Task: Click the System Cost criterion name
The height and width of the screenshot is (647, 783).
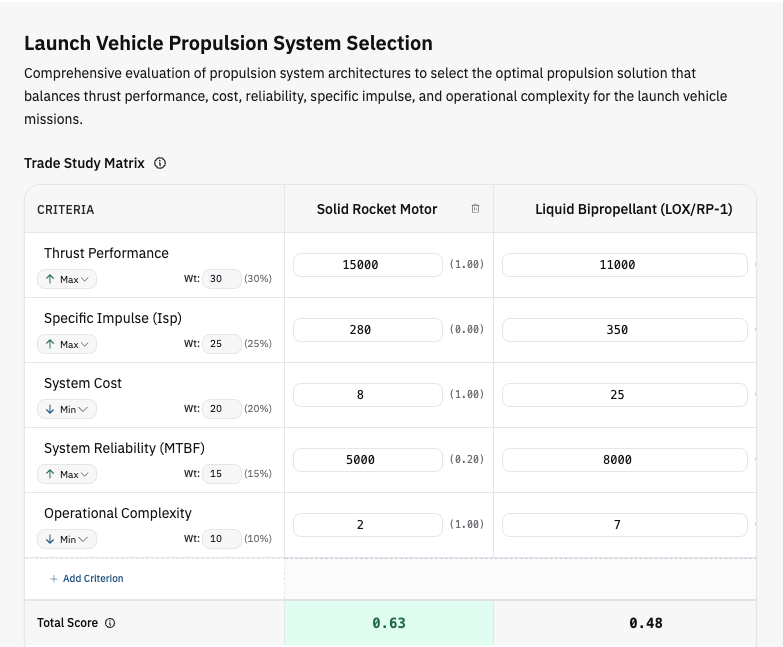Action: [83, 383]
